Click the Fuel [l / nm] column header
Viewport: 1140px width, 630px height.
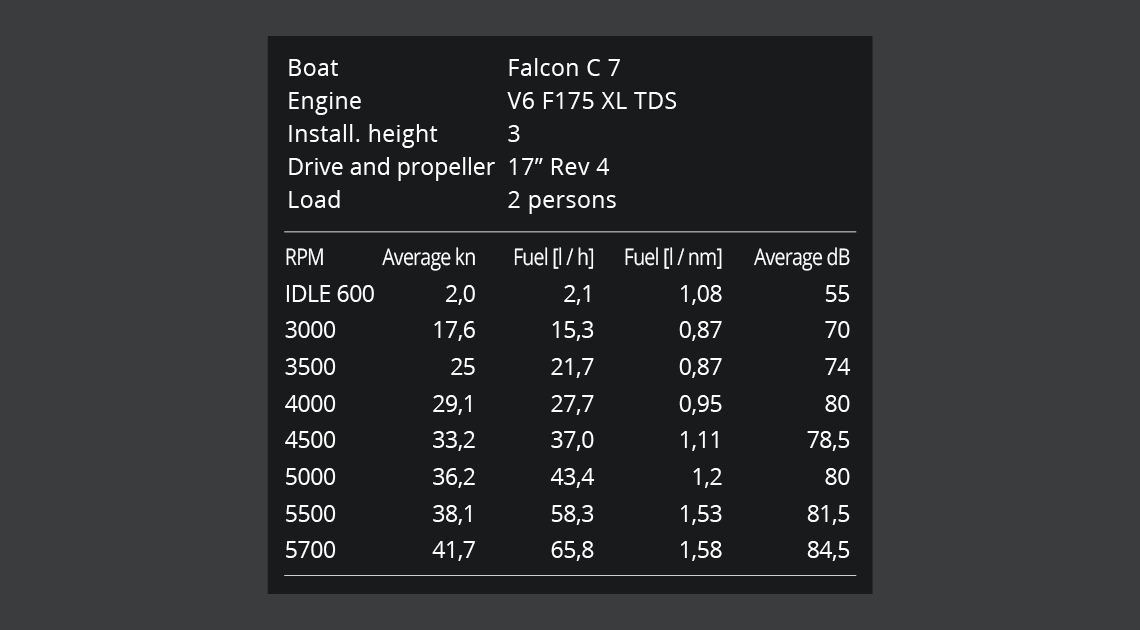pyautogui.click(x=672, y=258)
